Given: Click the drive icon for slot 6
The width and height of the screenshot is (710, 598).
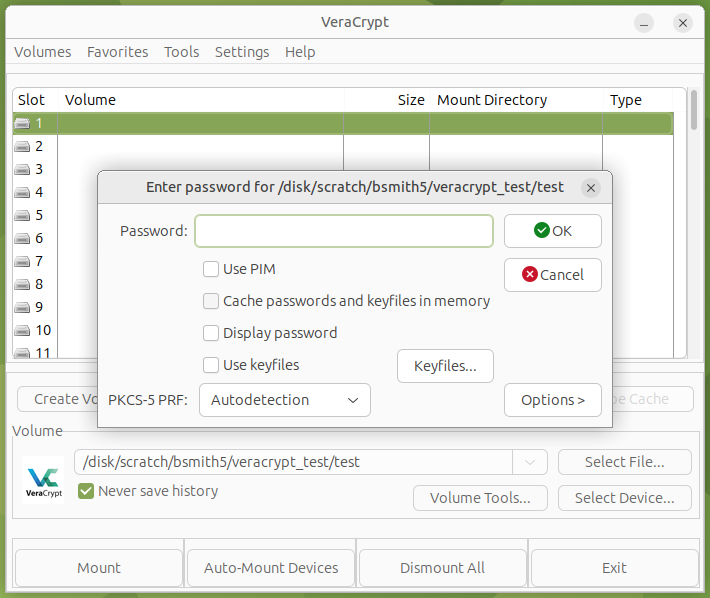Looking at the screenshot, I should [22, 238].
